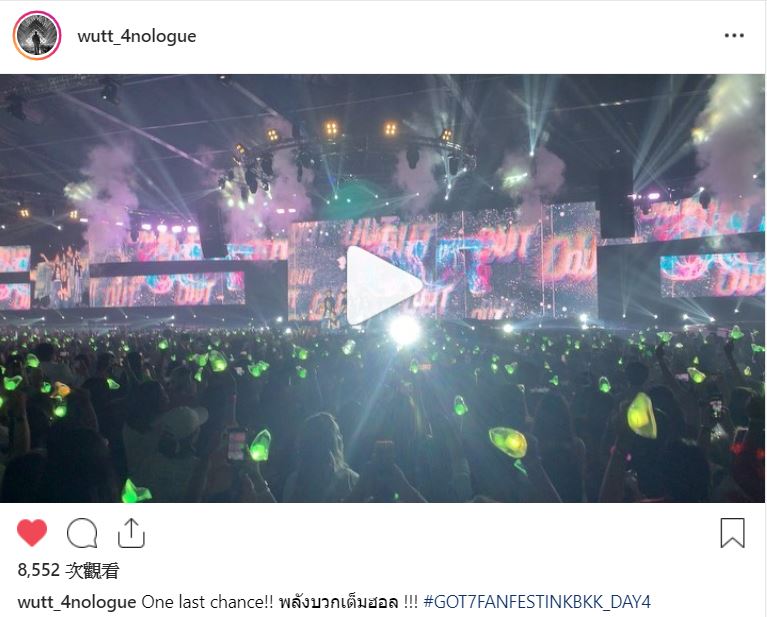767x617 pixels.
Task: Tap the share upload icon
Action: coord(132,533)
